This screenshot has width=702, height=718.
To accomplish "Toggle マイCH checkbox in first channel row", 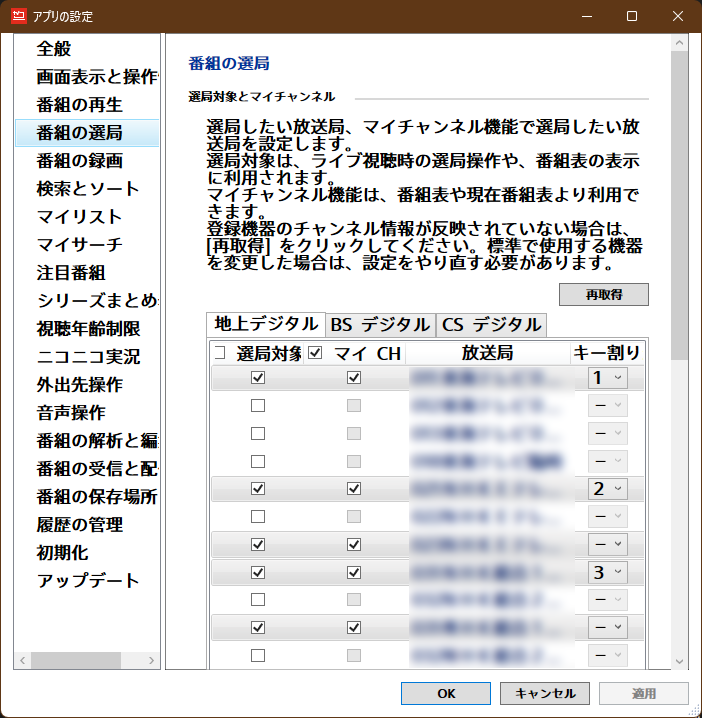I will pyautogui.click(x=353, y=378).
